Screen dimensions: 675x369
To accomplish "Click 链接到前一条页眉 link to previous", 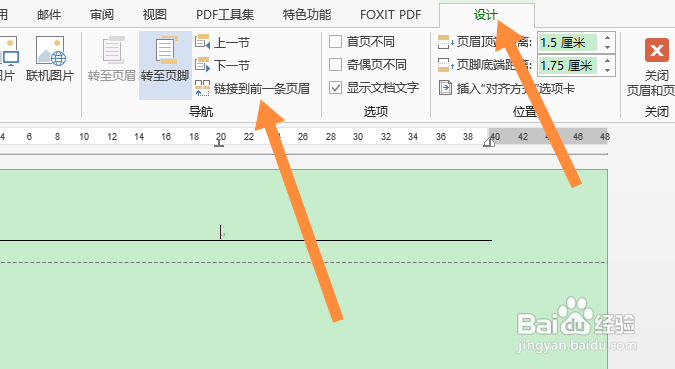I will tap(253, 89).
